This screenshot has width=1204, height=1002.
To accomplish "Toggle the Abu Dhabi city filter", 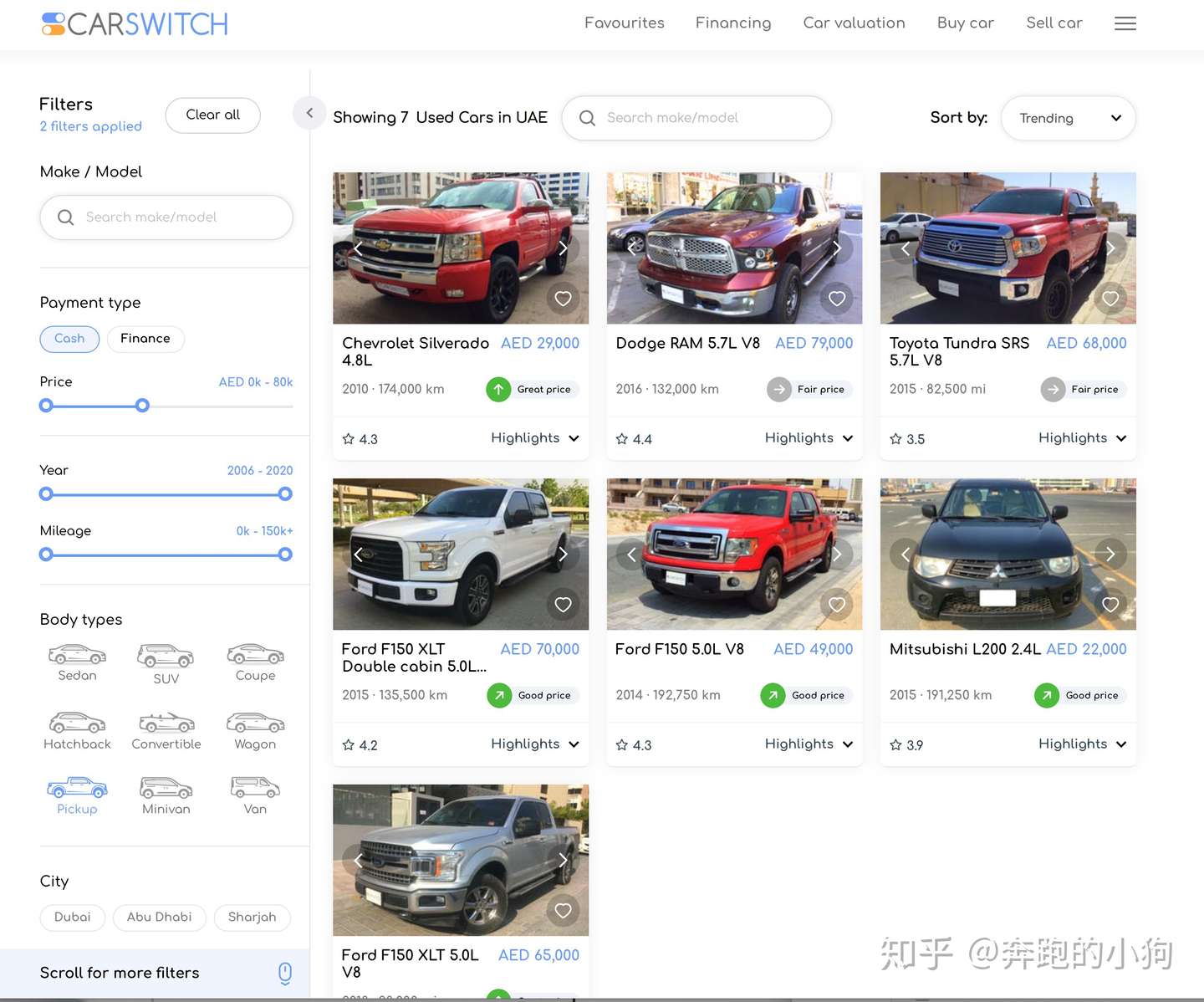I will [160, 918].
